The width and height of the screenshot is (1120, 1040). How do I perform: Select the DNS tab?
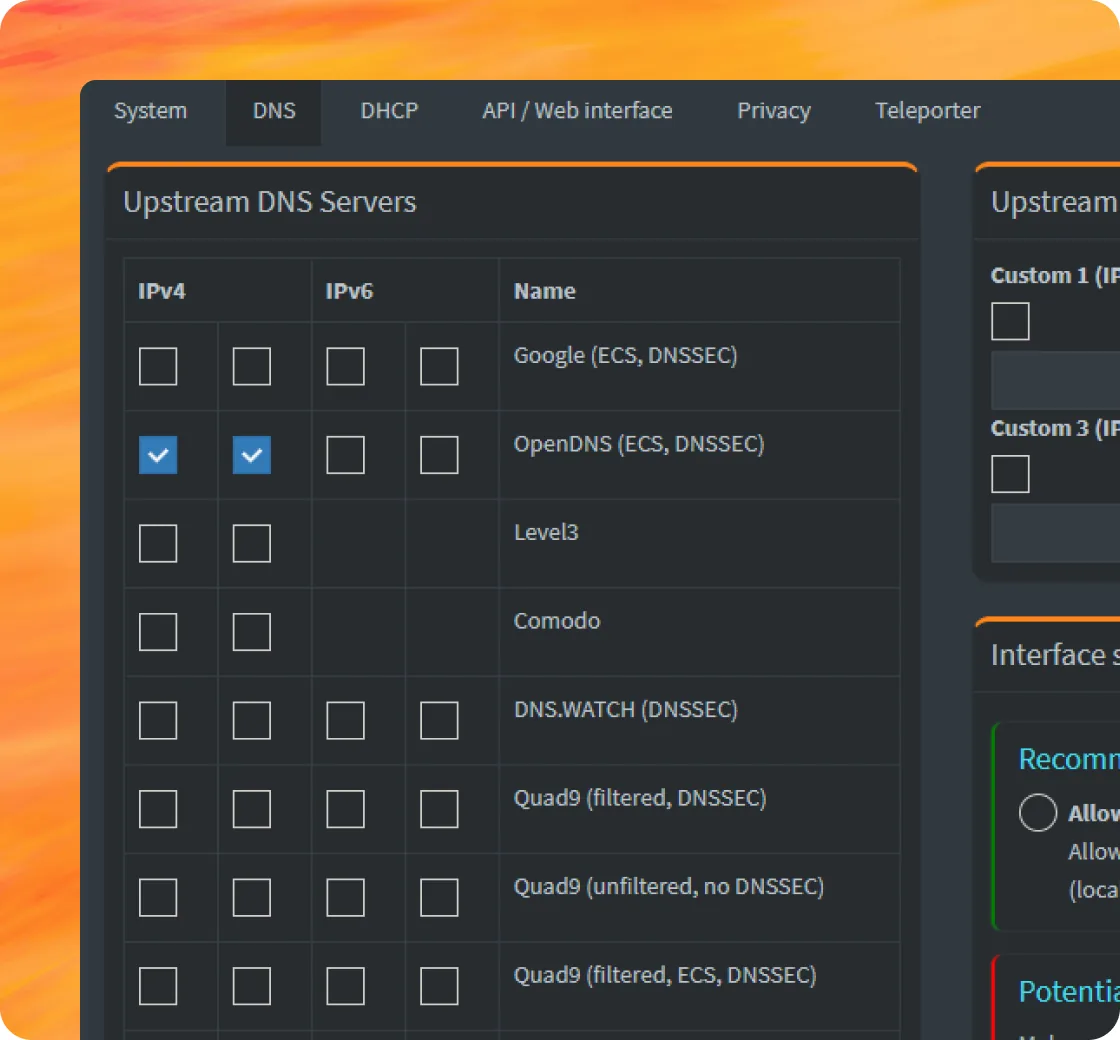tap(274, 111)
